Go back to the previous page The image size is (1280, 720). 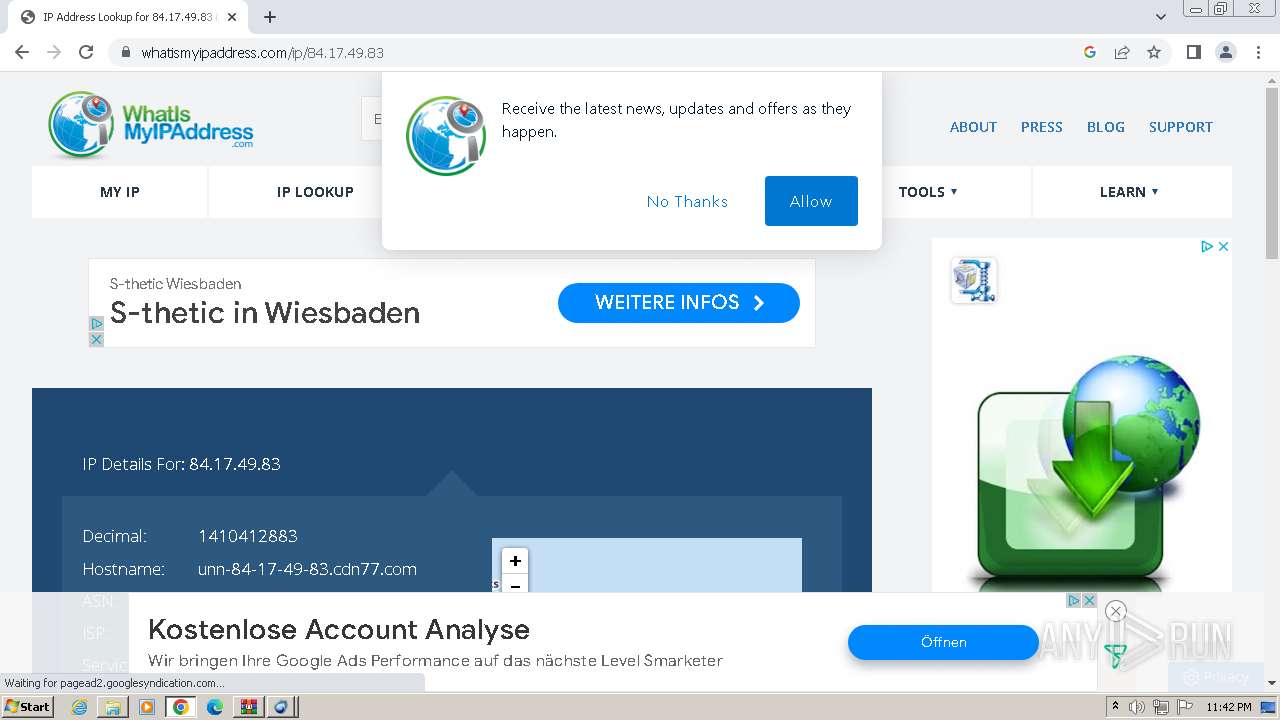(22, 52)
